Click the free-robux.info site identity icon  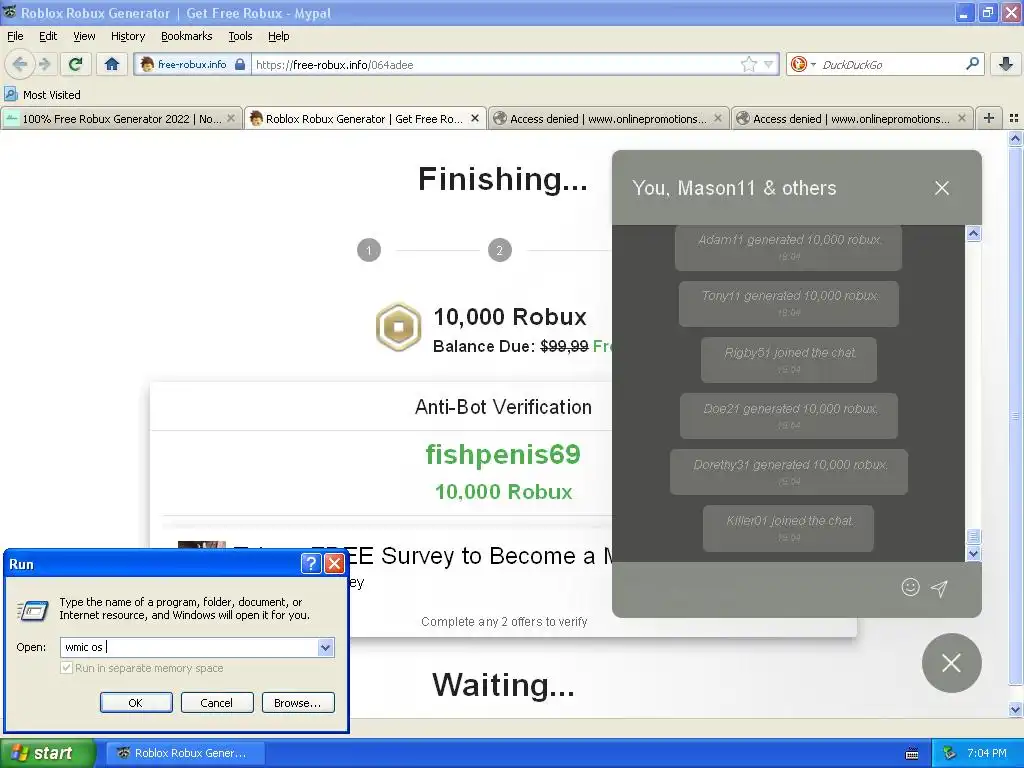147,64
